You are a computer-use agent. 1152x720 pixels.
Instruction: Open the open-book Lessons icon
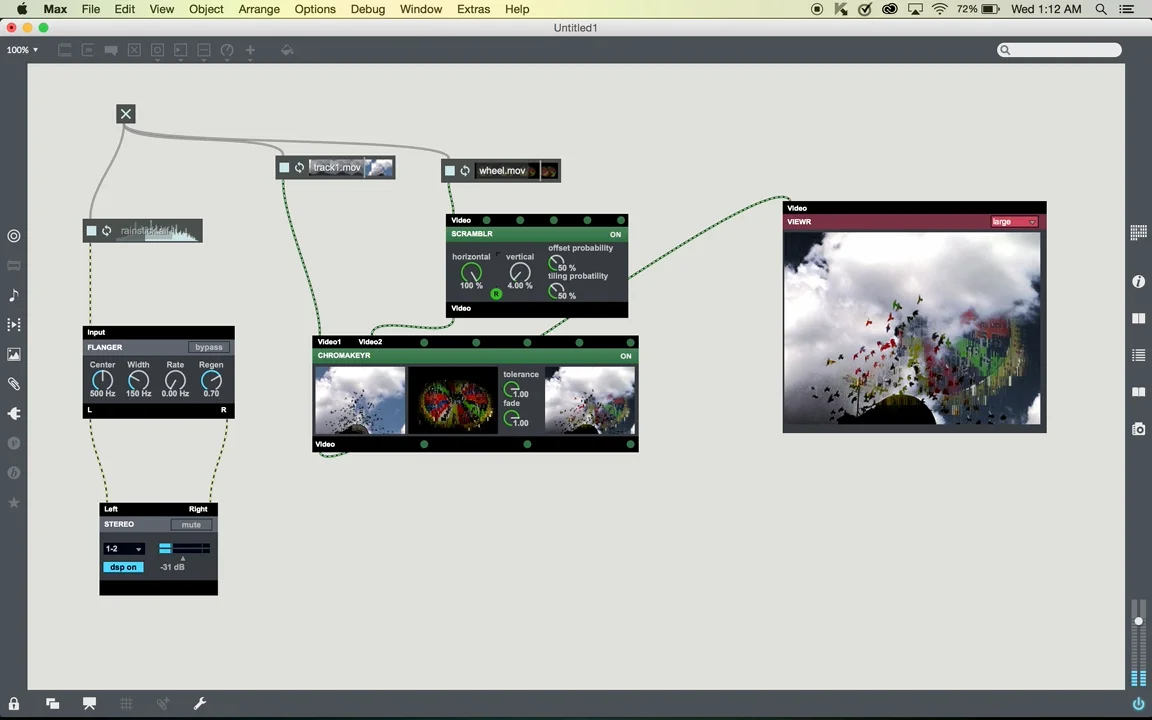1138,392
